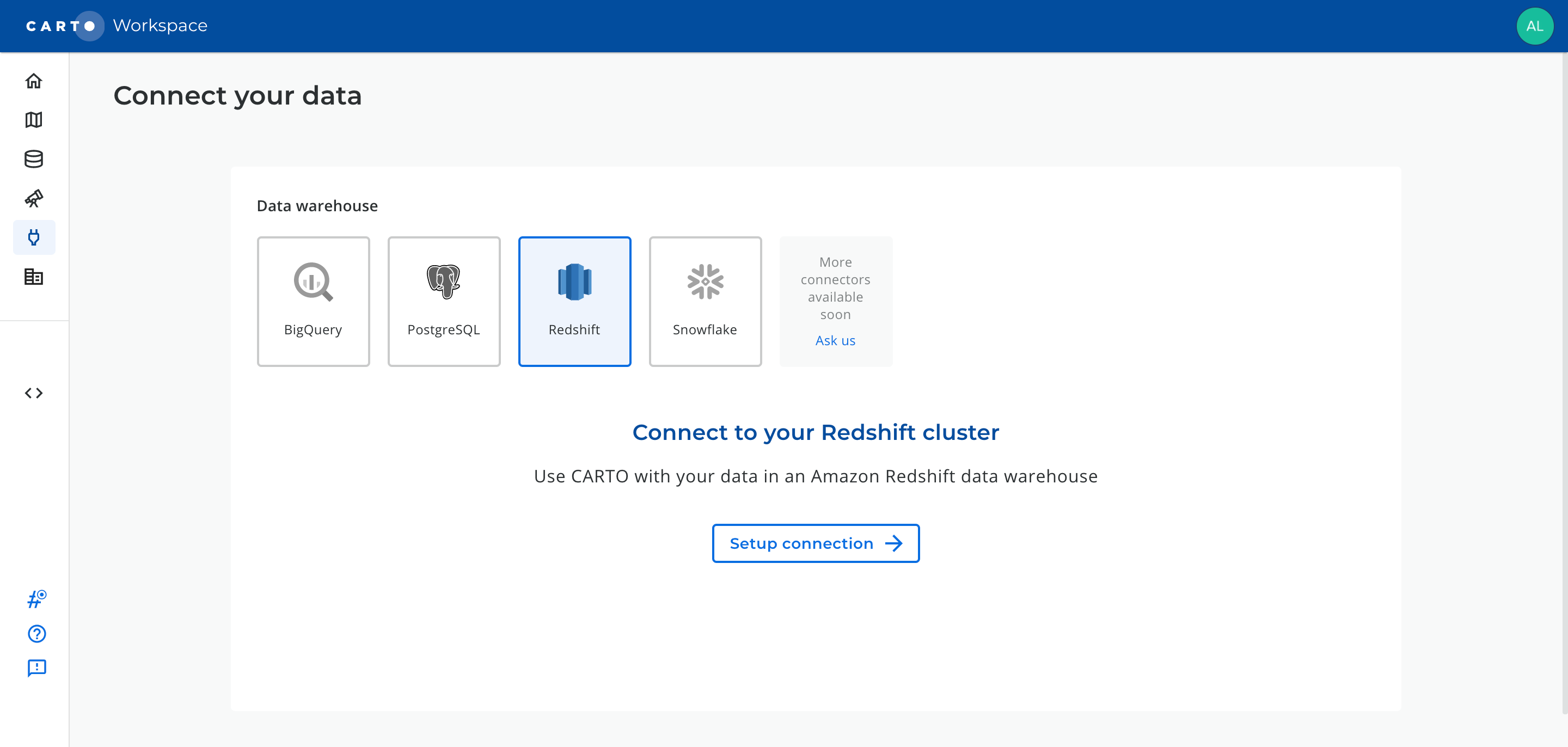Image resolution: width=1568 pixels, height=747 pixels.
Task: Open the Developers code brackets icon
Action: (x=34, y=393)
